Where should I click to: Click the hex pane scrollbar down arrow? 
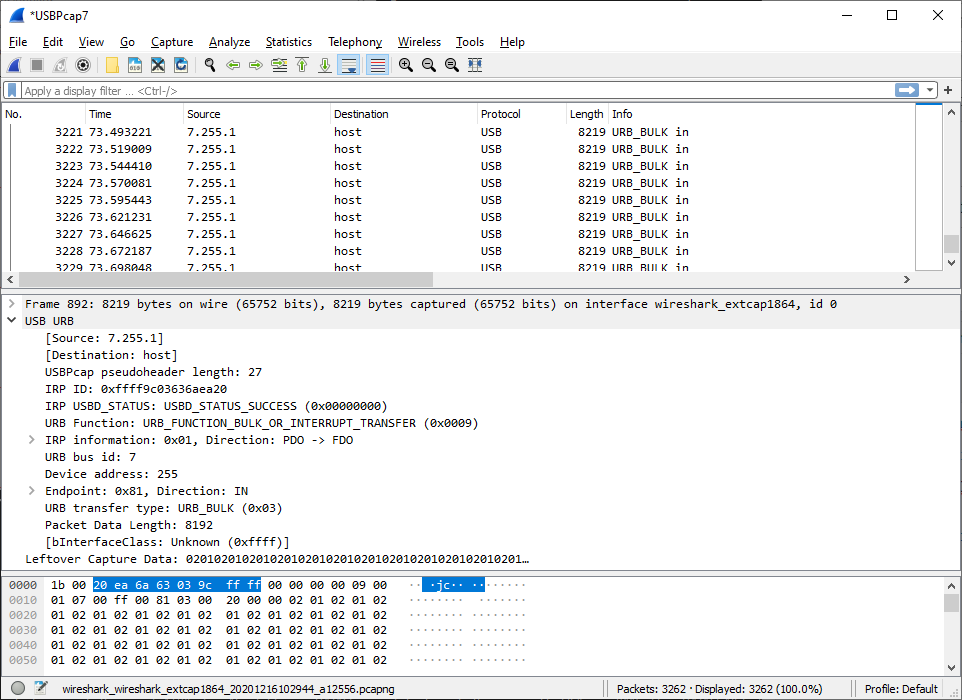point(951,667)
